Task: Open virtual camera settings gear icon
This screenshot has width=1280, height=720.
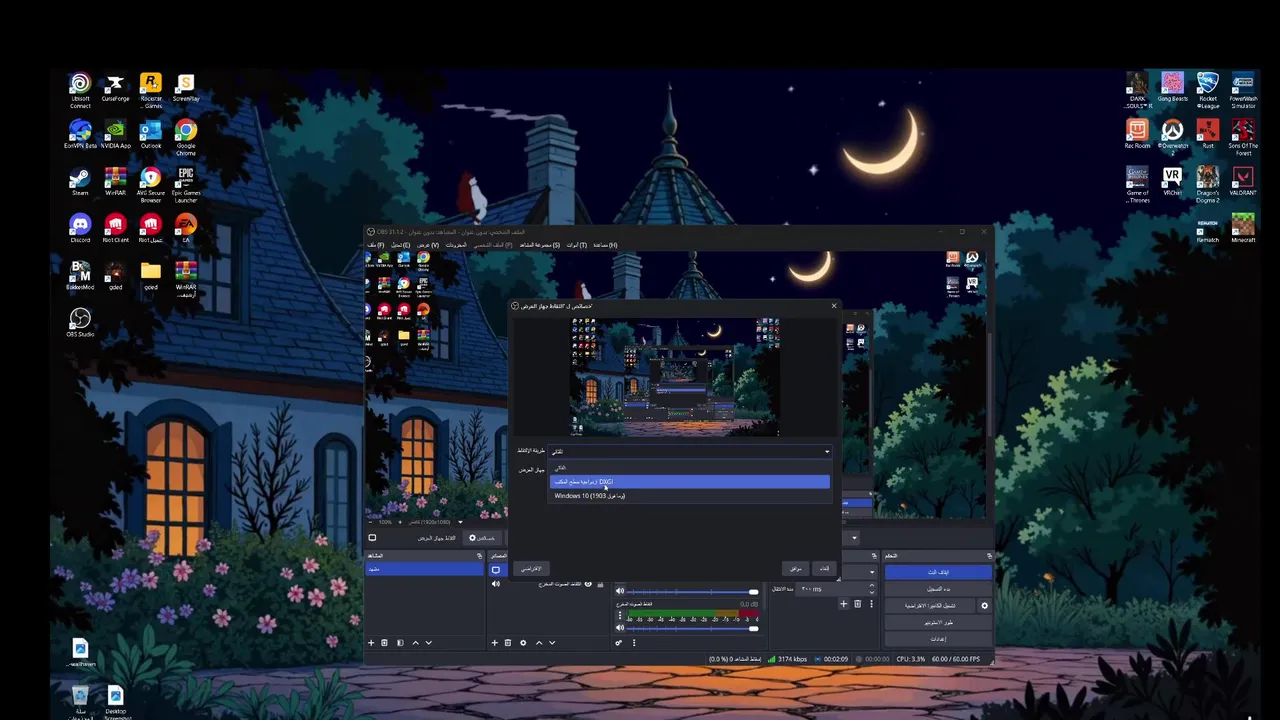Action: pos(984,606)
